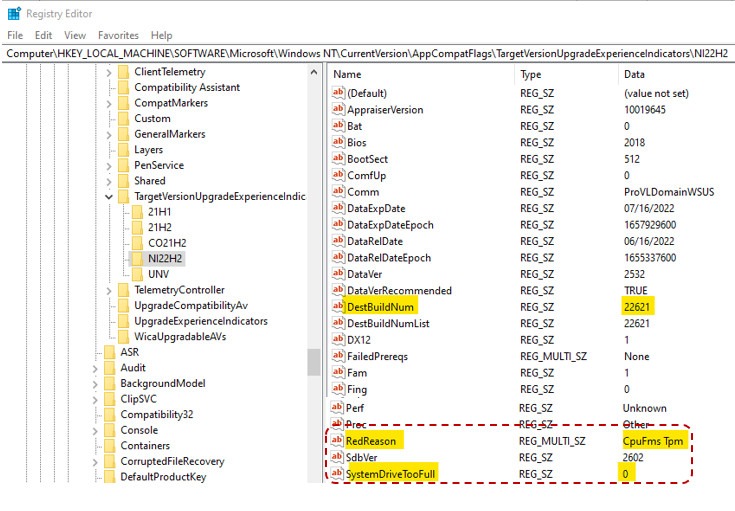Select the Comm value name

tap(363, 192)
